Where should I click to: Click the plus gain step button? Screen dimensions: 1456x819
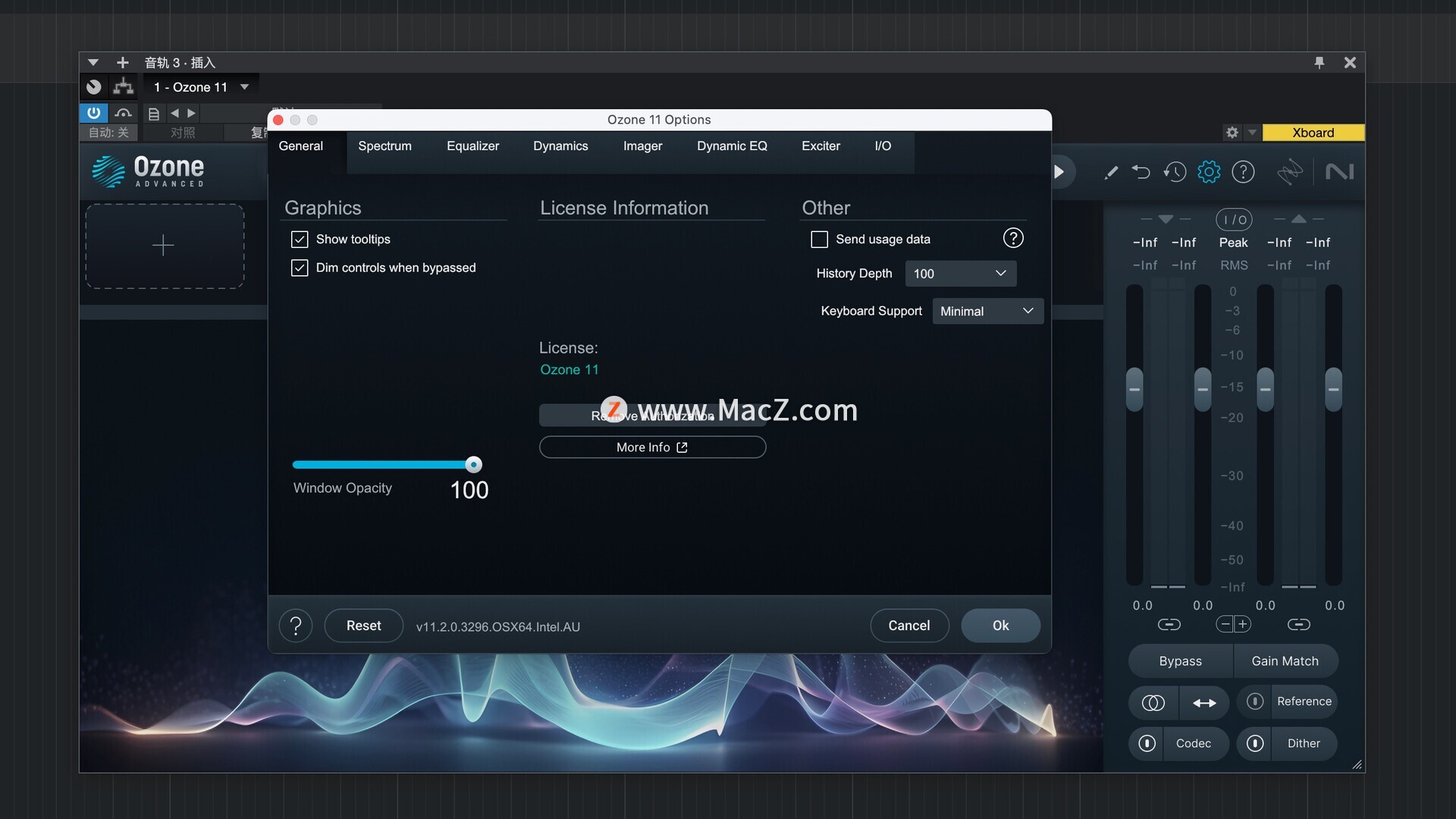point(1242,624)
